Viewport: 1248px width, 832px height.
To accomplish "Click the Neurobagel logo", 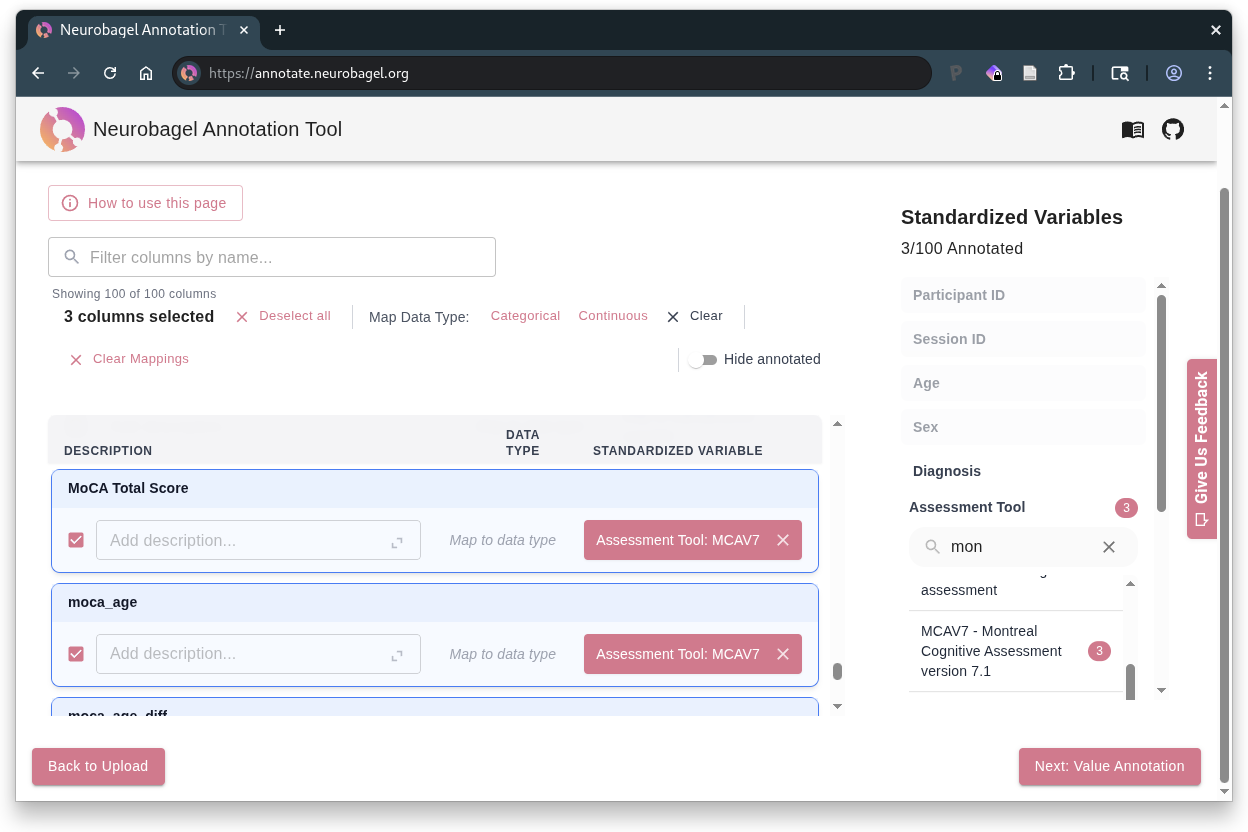I will (62, 129).
